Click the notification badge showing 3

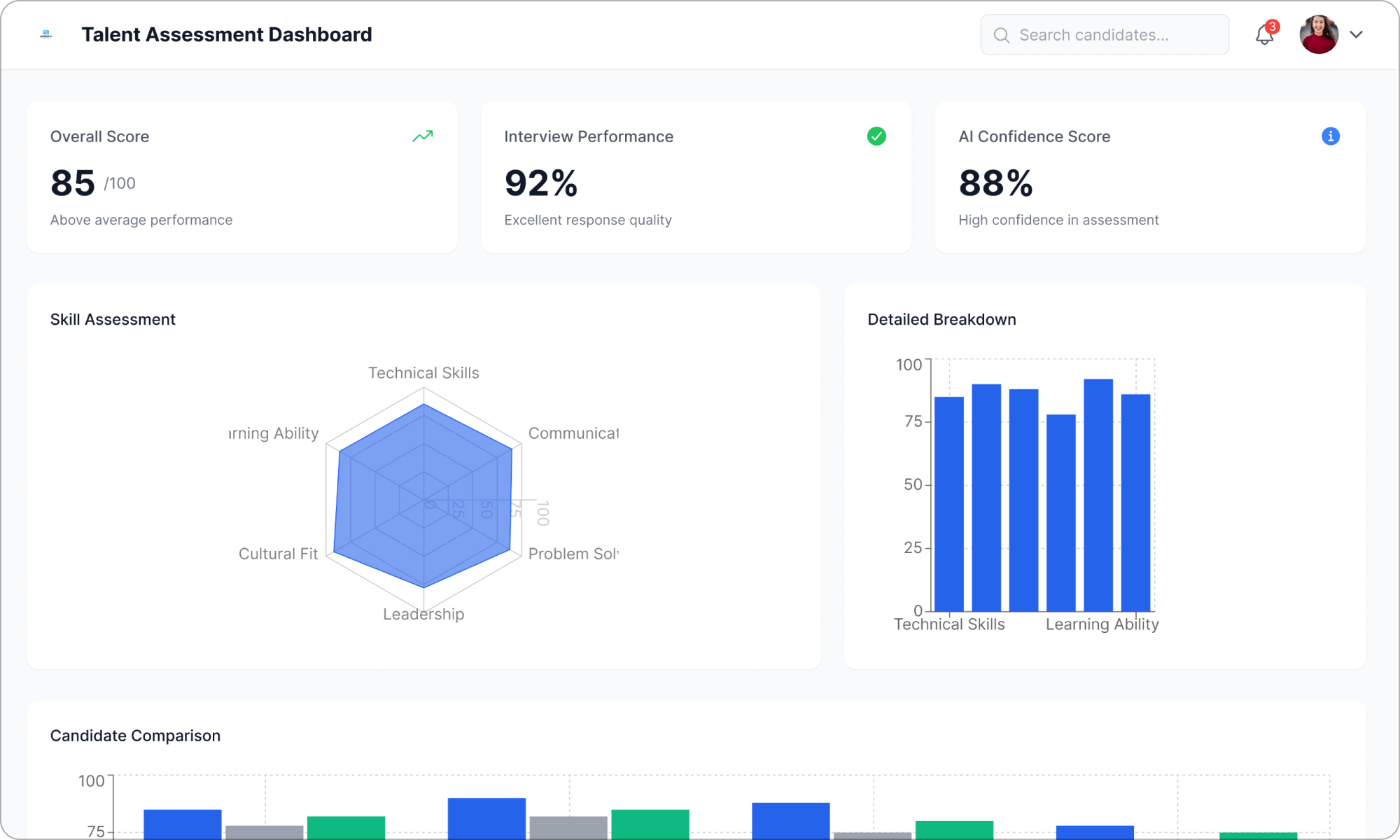tap(1273, 27)
